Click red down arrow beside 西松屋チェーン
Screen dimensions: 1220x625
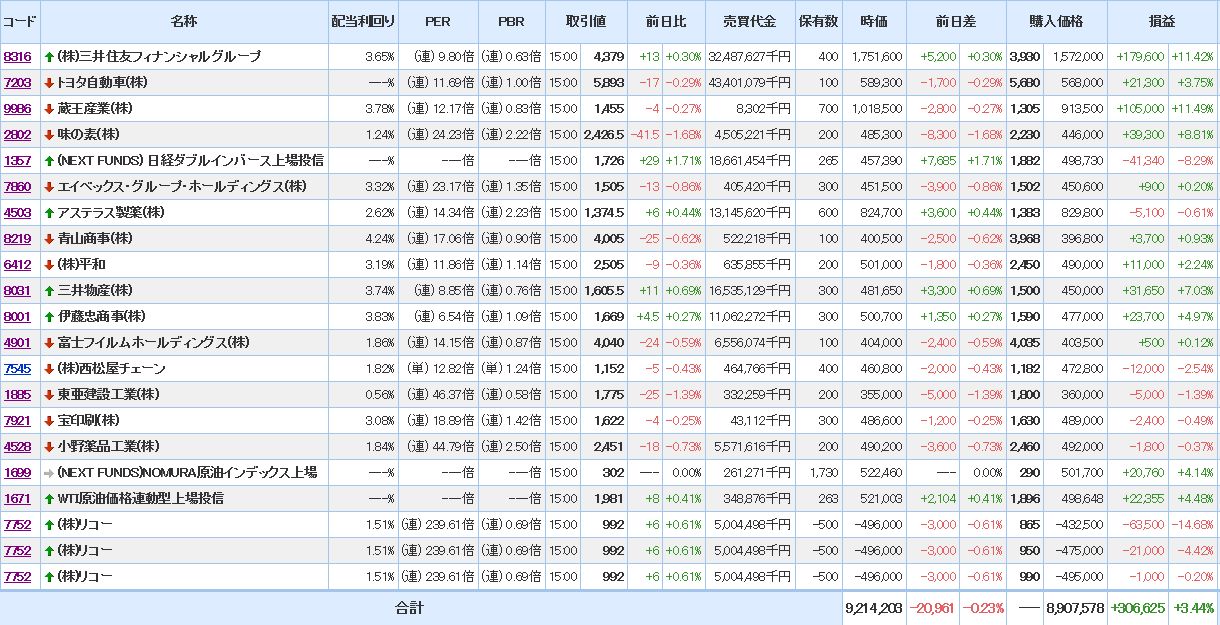(49, 369)
